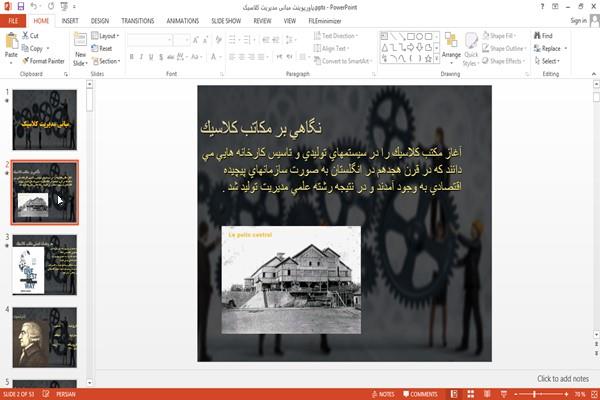Open the FILEminimizer tab
The image size is (600, 400).
324,21
